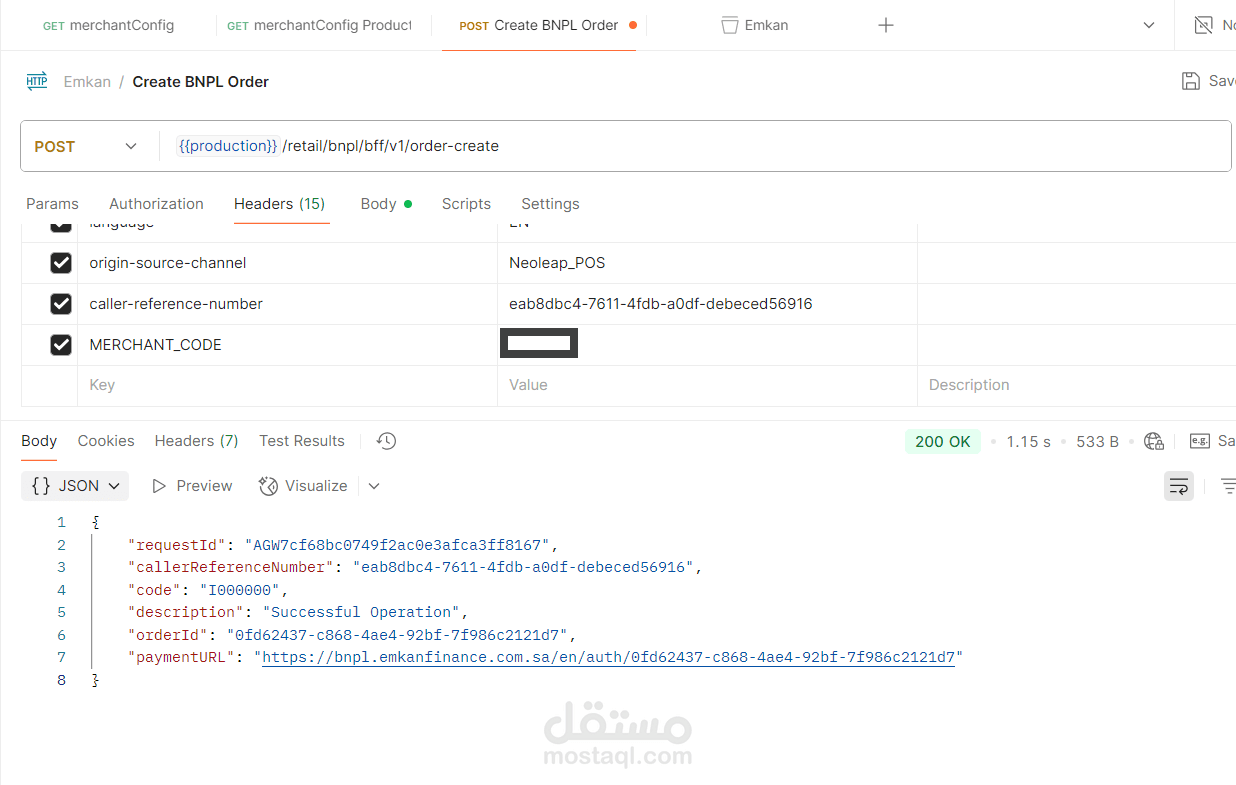Screen dimensions: 1236x785
Task: Uncheck the origin-source-channel header checkbox
Action: (x=61, y=263)
